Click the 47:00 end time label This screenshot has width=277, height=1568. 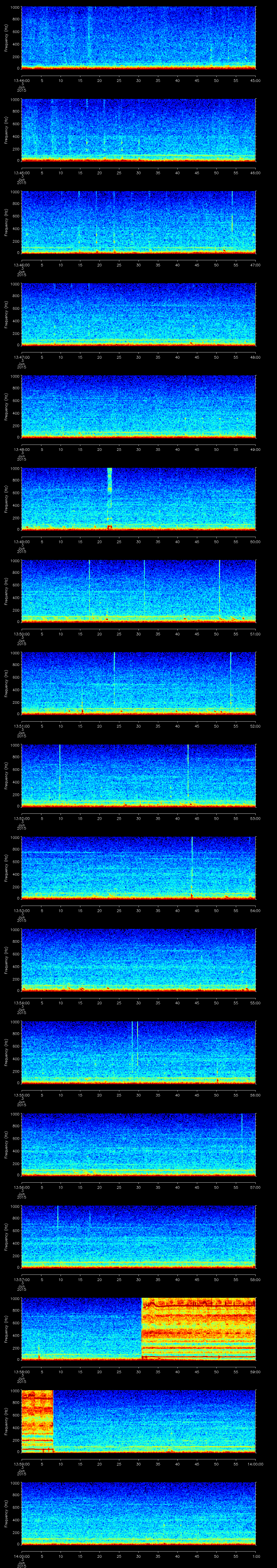256,265
